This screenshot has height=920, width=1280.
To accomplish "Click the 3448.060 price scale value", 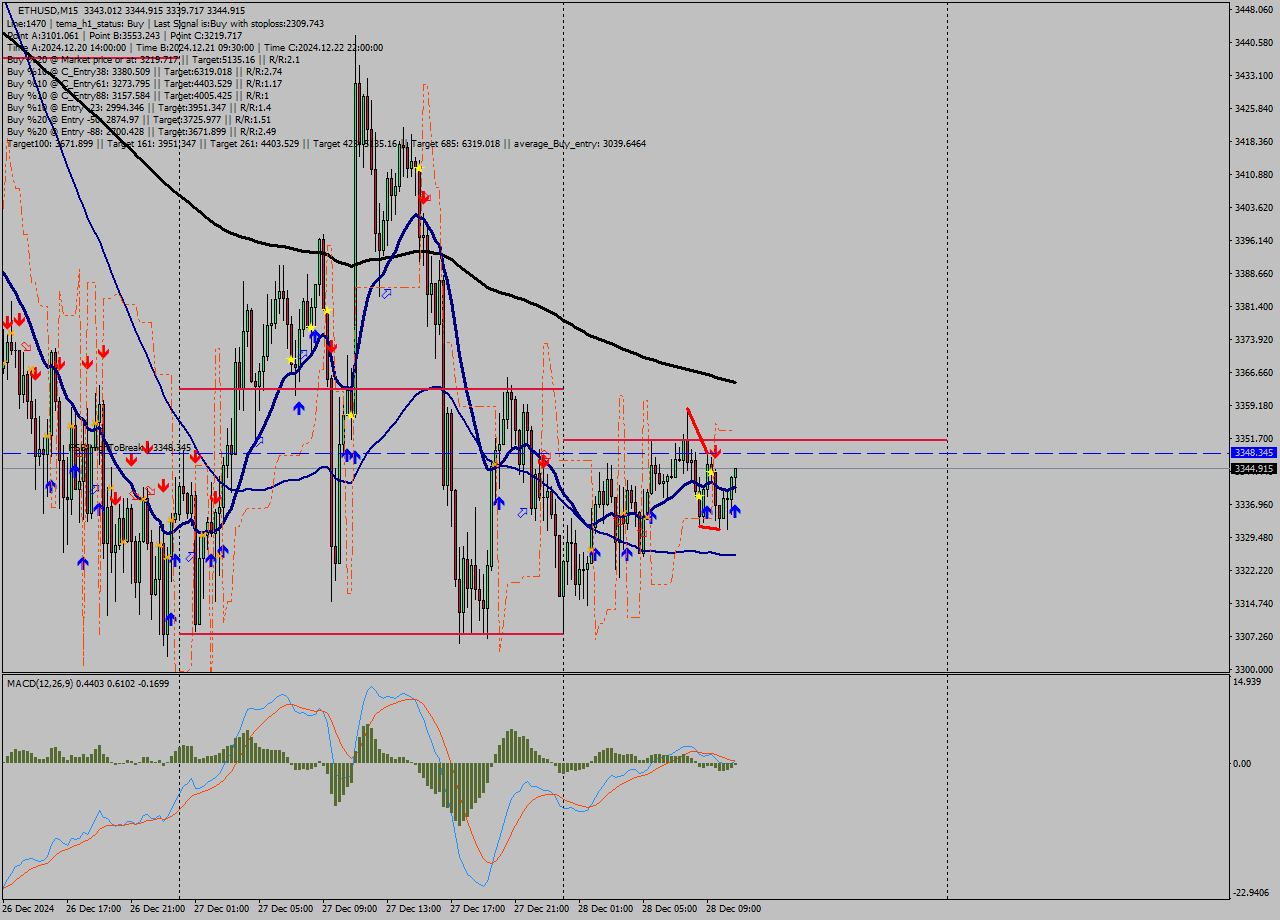I will [1253, 9].
